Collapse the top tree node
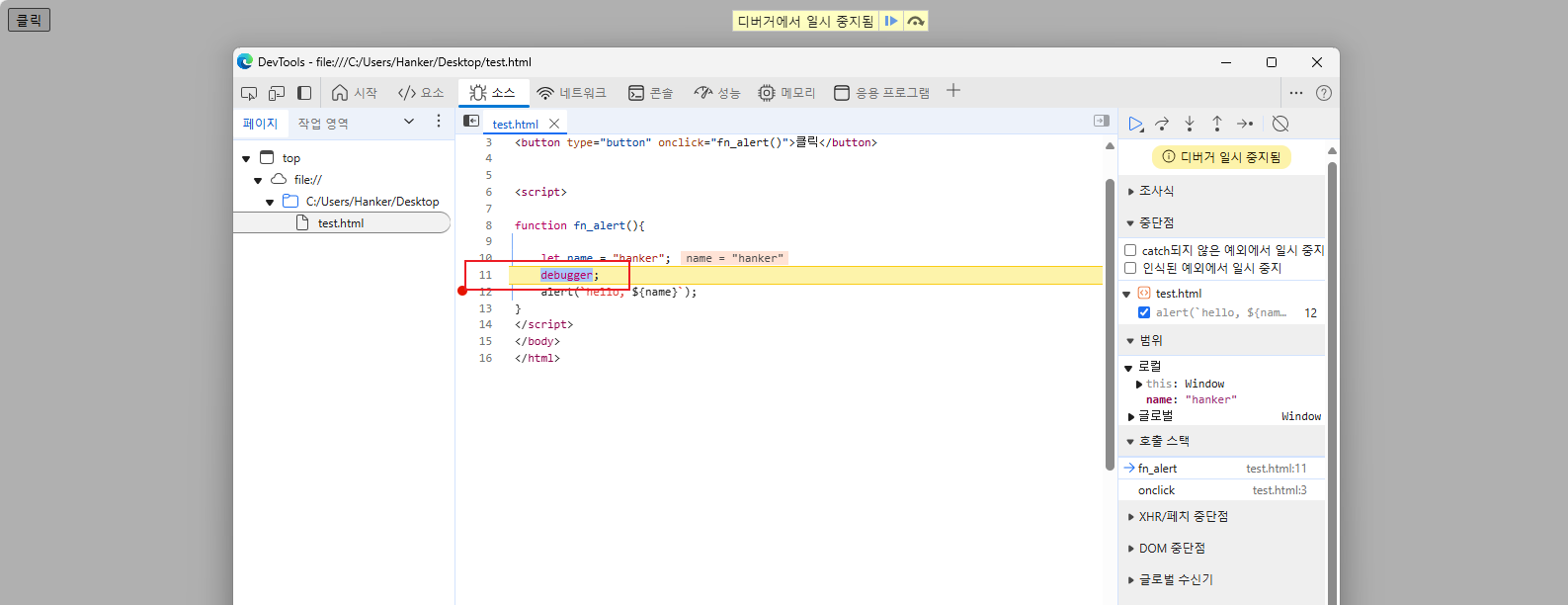The width and height of the screenshot is (1568, 605). point(246,158)
